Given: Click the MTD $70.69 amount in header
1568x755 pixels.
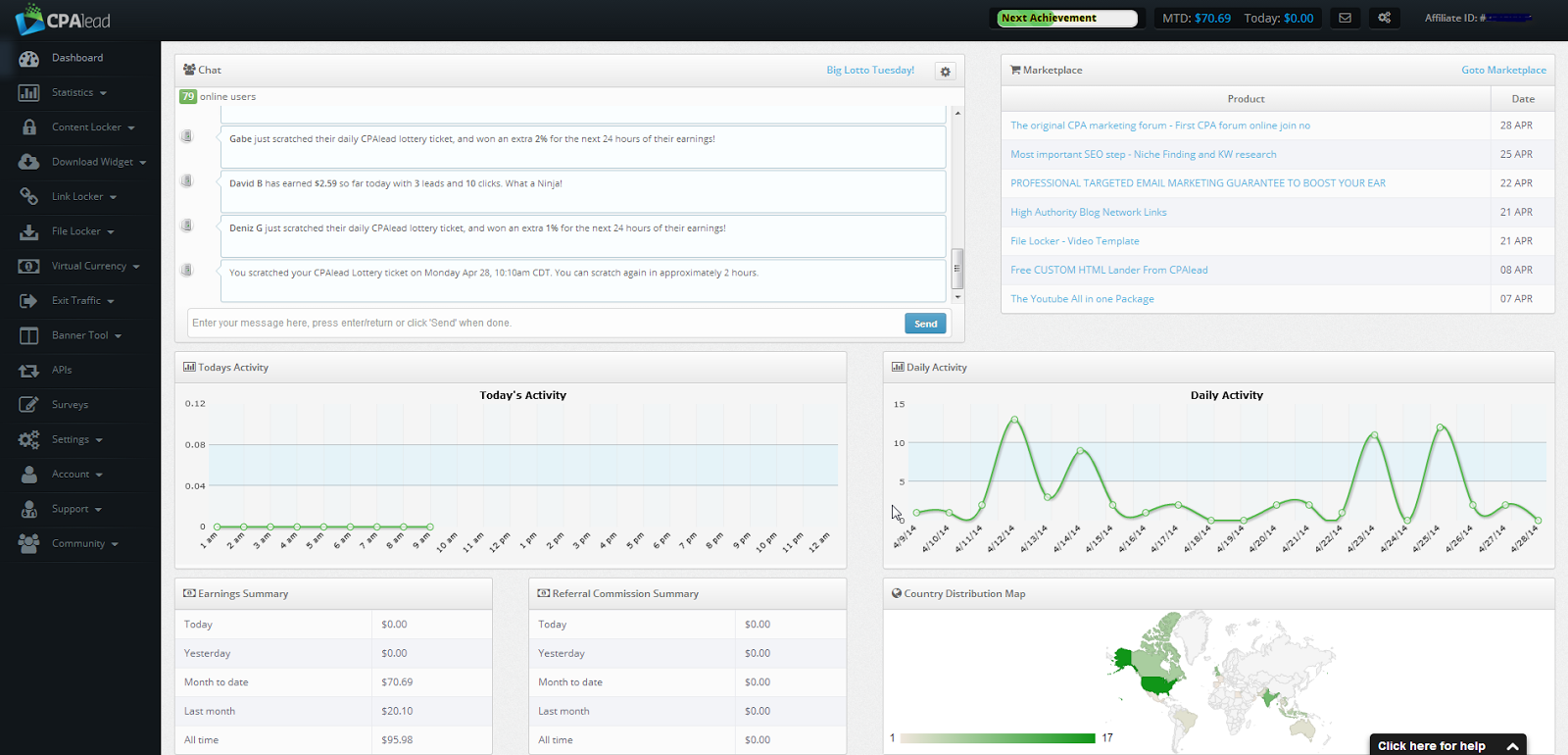Looking at the screenshot, I should pyautogui.click(x=1212, y=19).
